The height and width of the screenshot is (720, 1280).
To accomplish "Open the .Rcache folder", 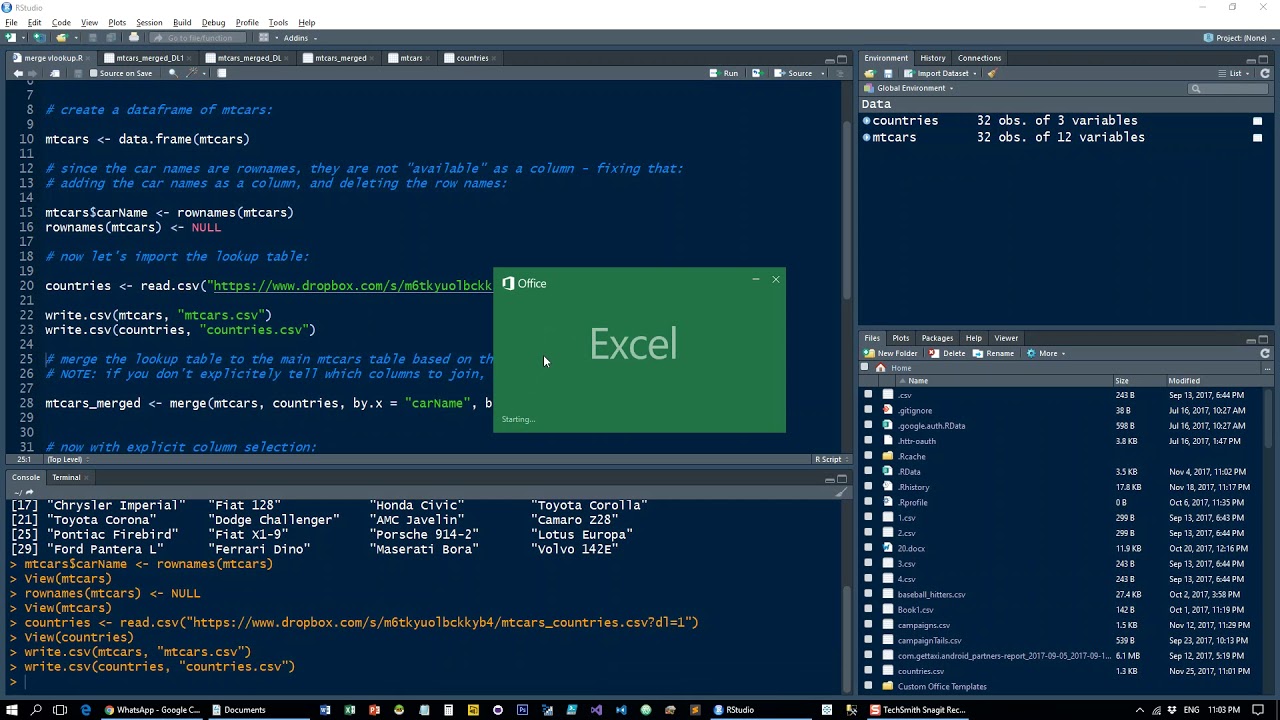I will pos(911,457).
